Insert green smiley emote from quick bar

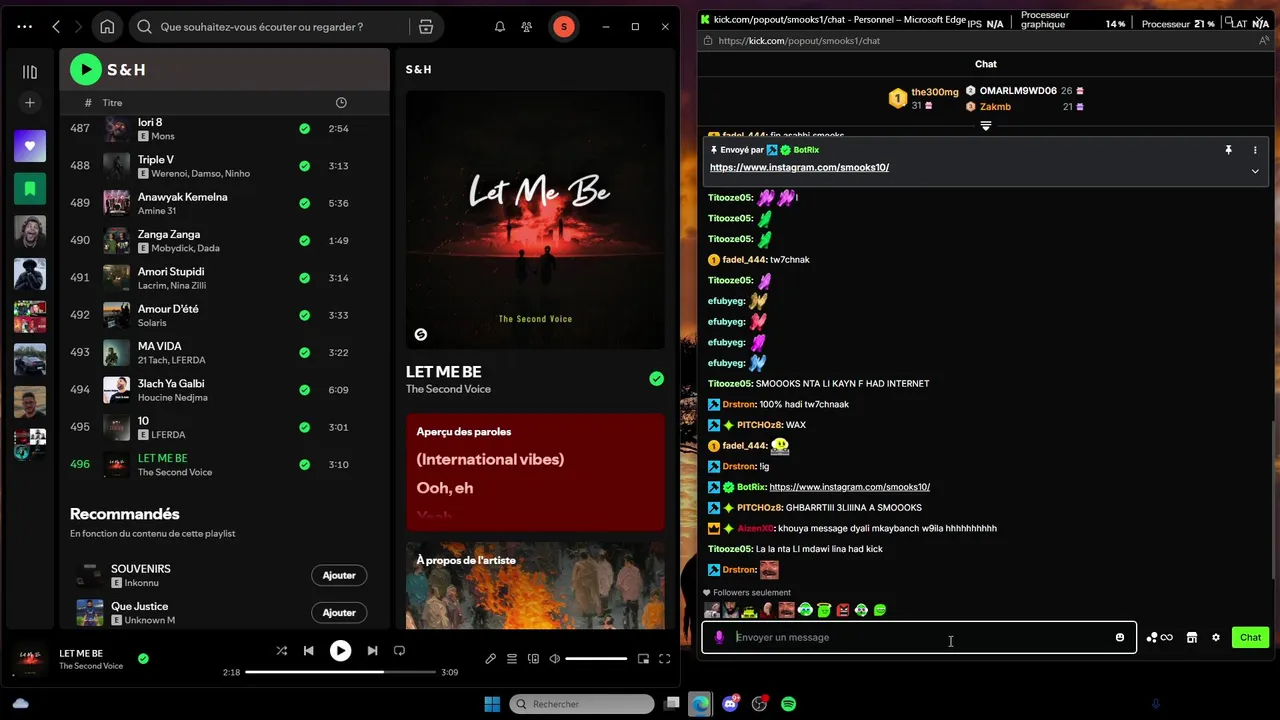[880, 609]
